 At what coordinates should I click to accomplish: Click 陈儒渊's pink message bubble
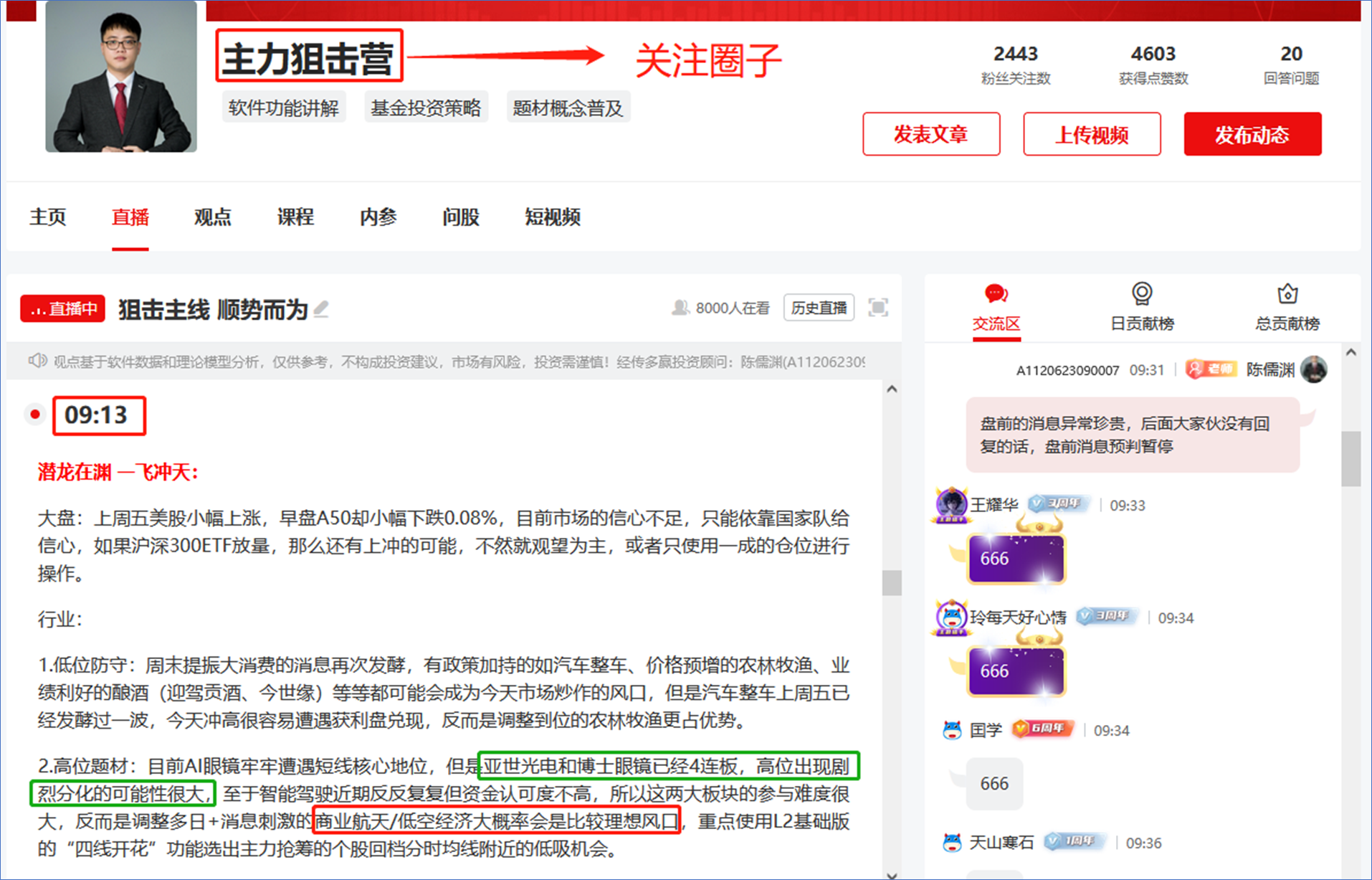1133,435
